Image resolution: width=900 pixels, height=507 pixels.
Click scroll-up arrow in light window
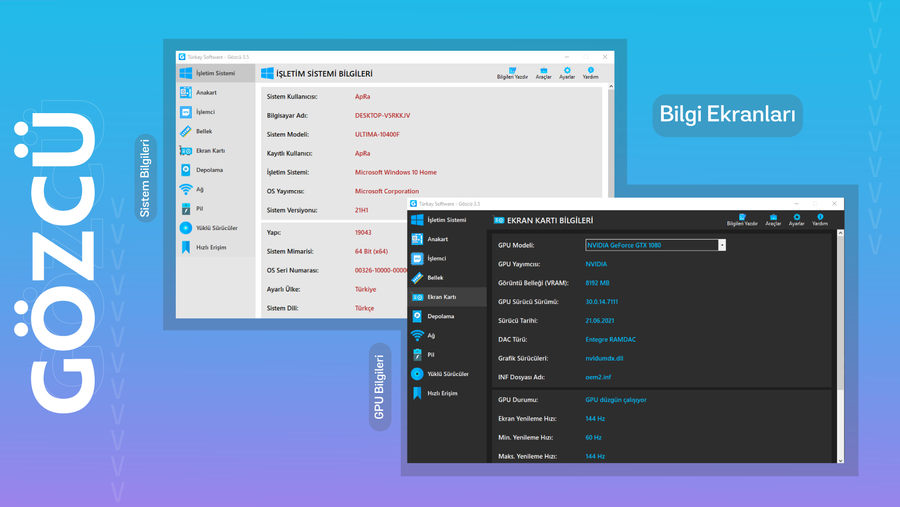tap(611, 86)
